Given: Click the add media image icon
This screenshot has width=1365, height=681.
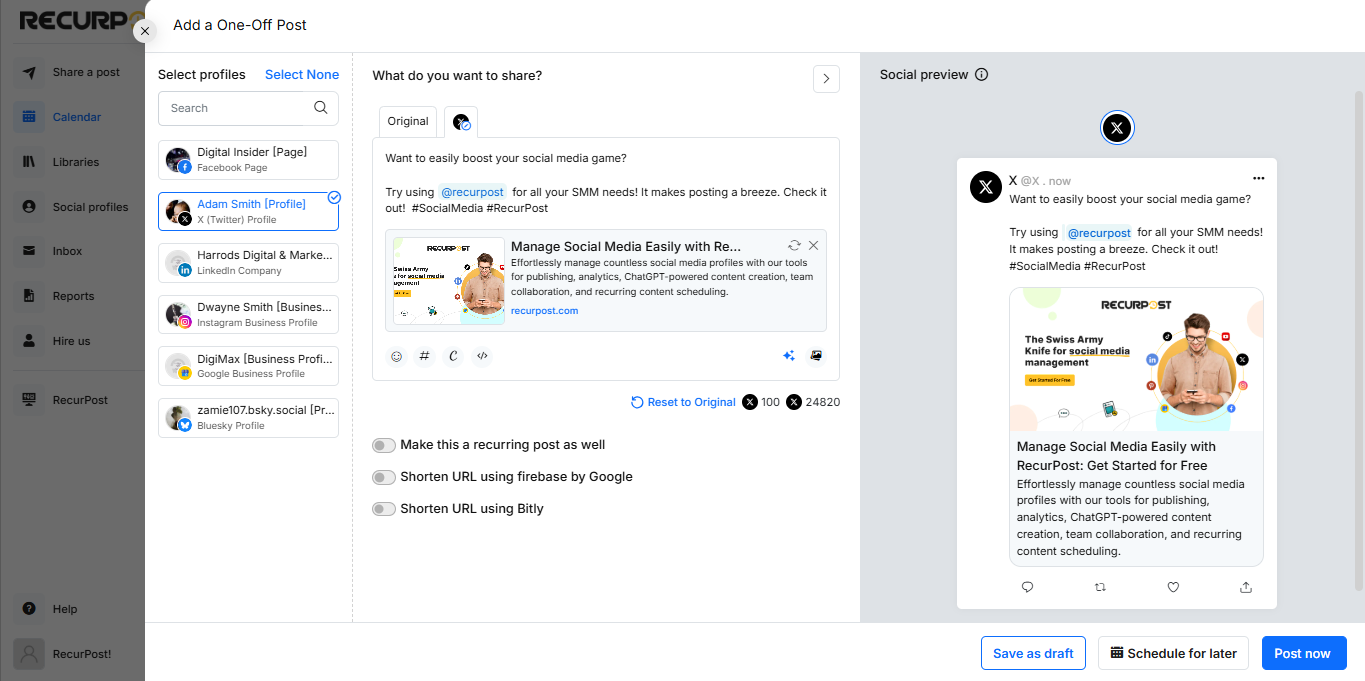Looking at the screenshot, I should pyautogui.click(x=816, y=355).
